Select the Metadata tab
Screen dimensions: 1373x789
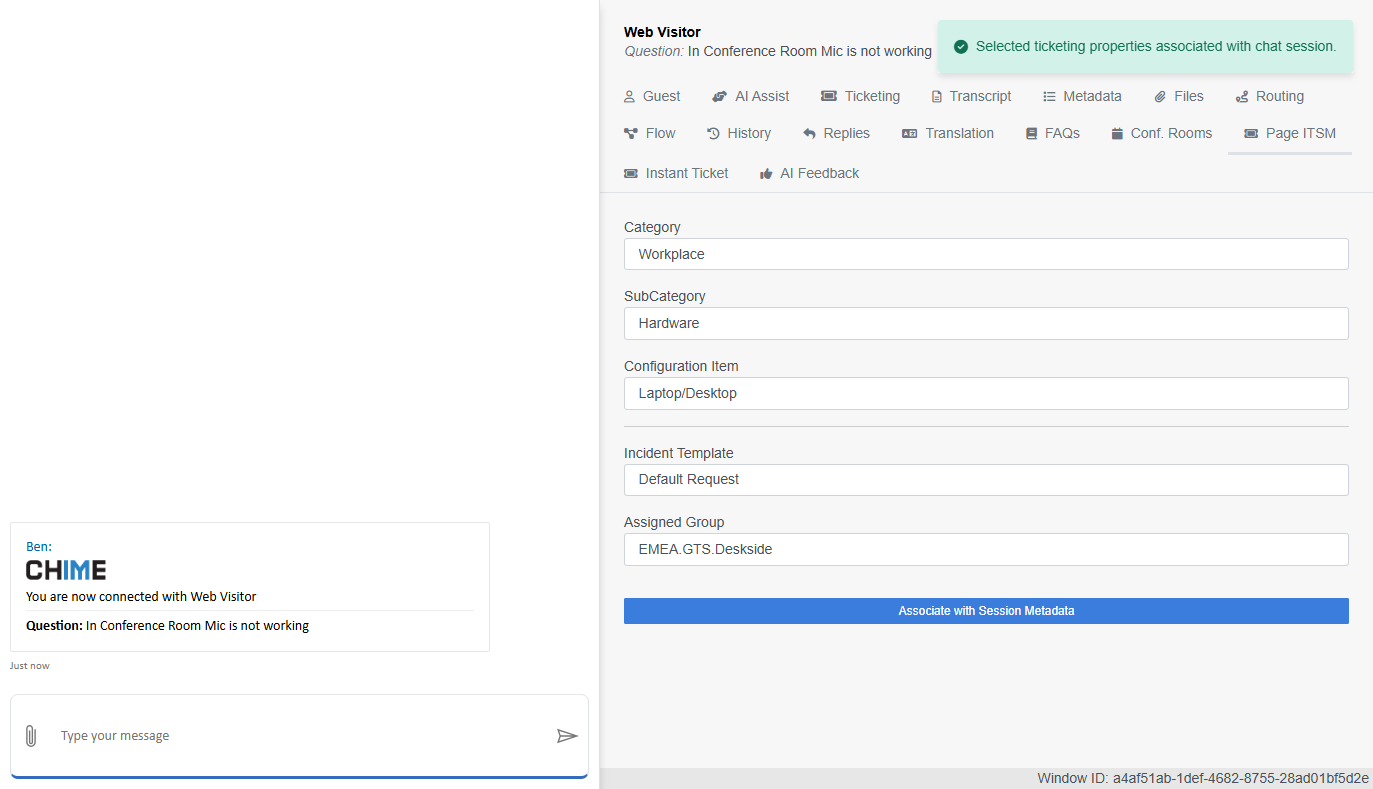[x=1081, y=97]
